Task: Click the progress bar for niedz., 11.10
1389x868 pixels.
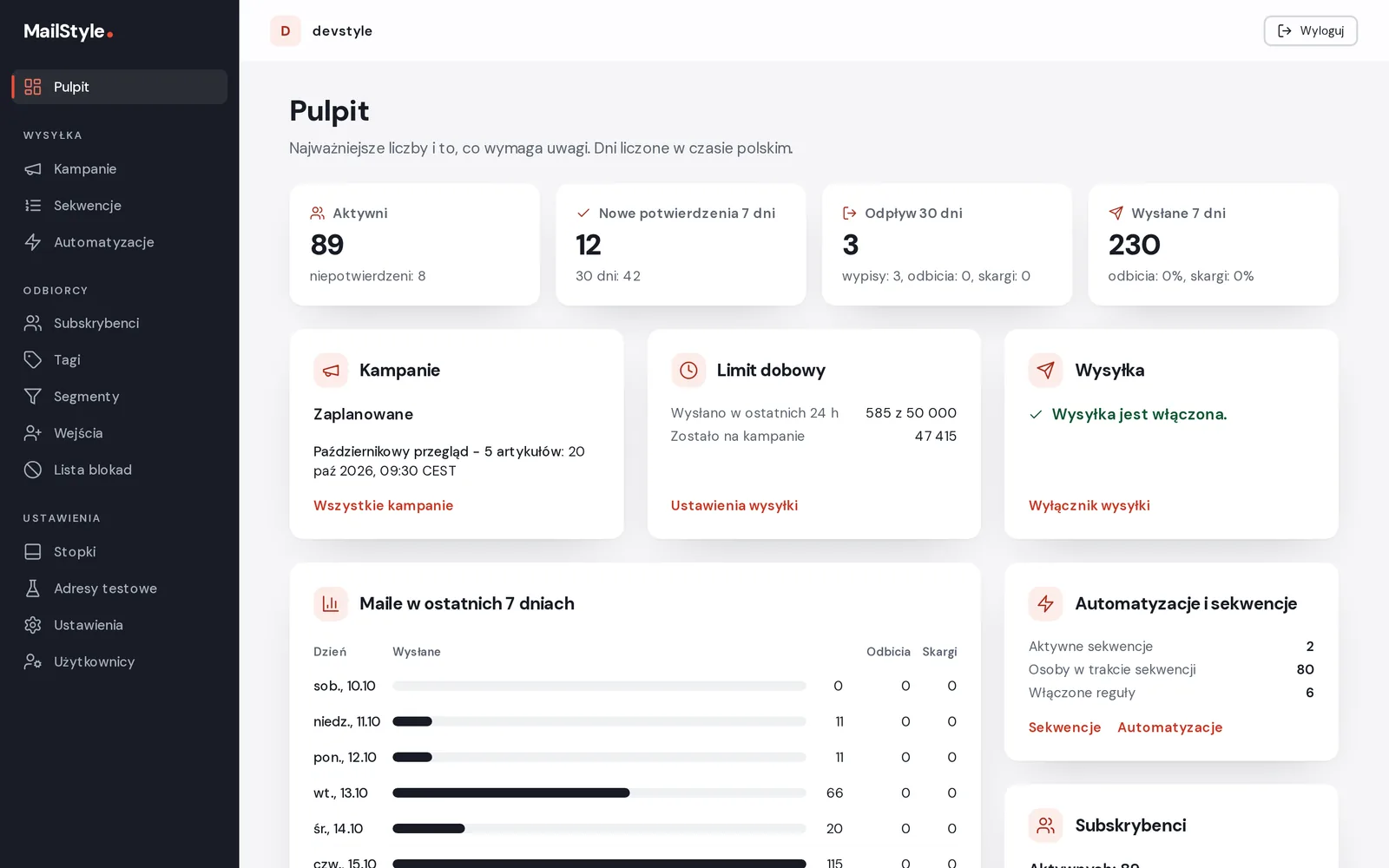Action: pyautogui.click(x=599, y=721)
